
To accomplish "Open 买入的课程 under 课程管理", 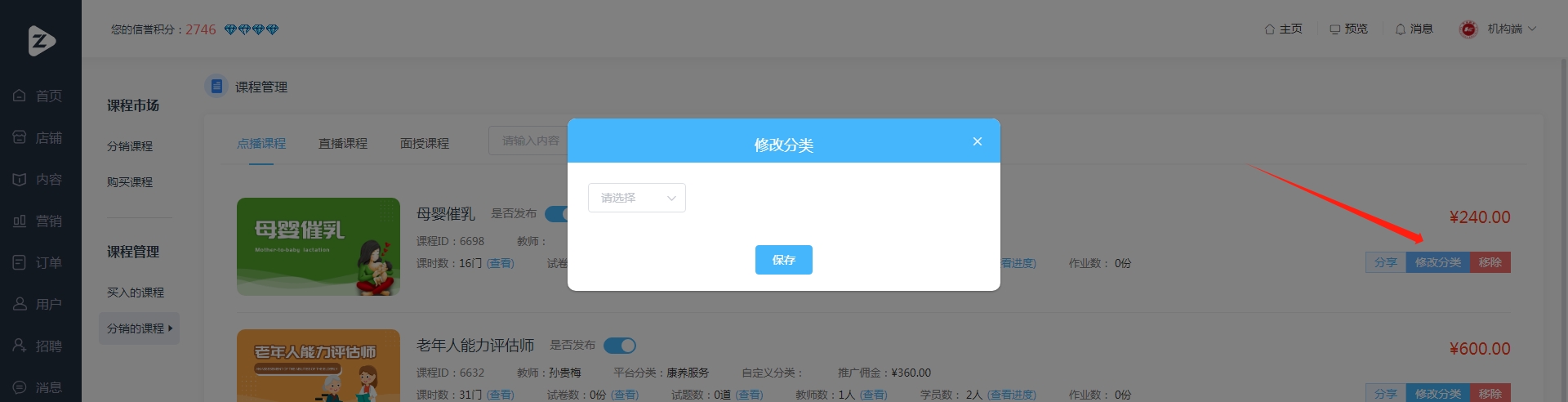I will (x=136, y=293).
